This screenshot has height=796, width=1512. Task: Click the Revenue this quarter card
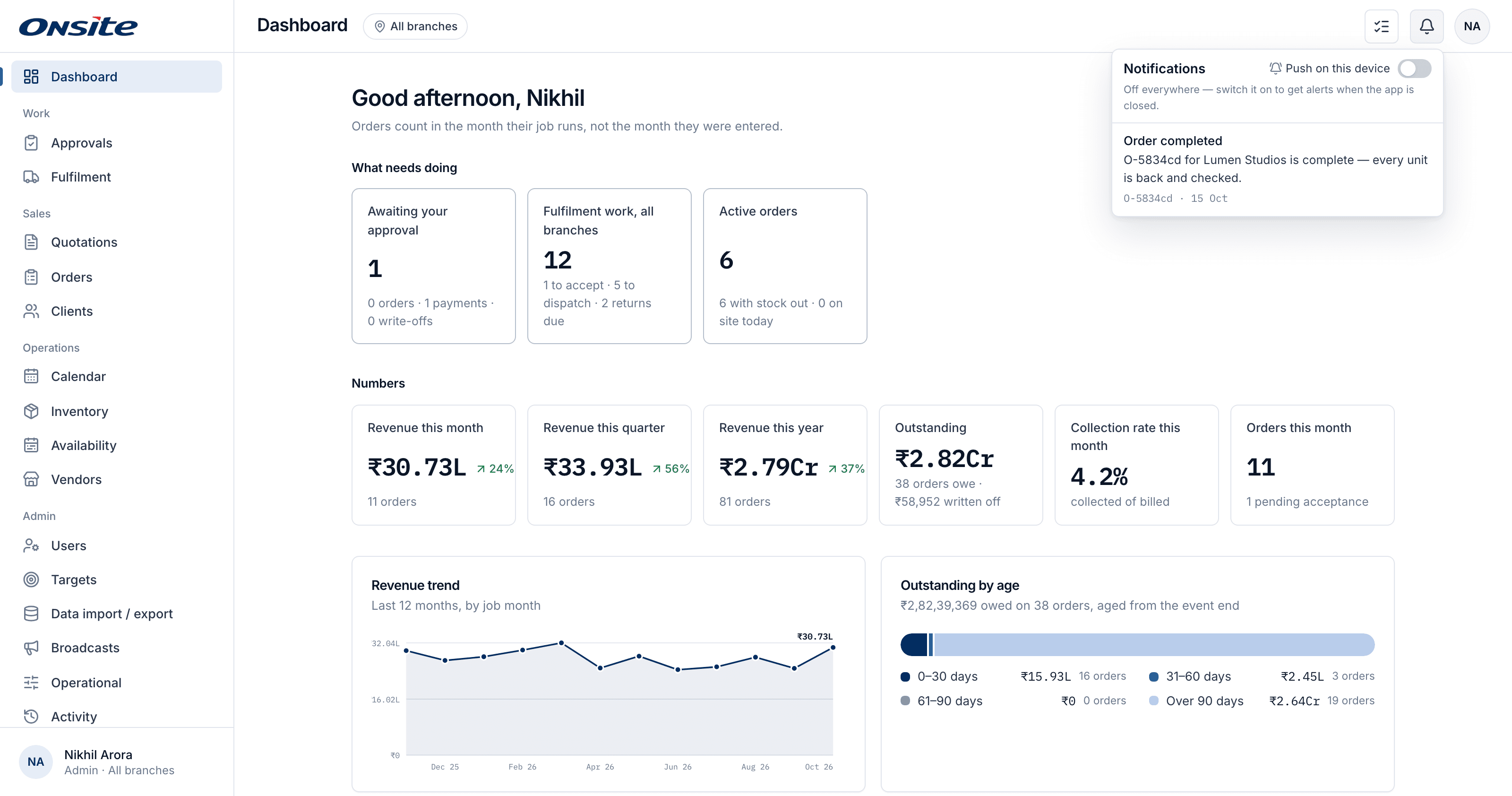609,465
